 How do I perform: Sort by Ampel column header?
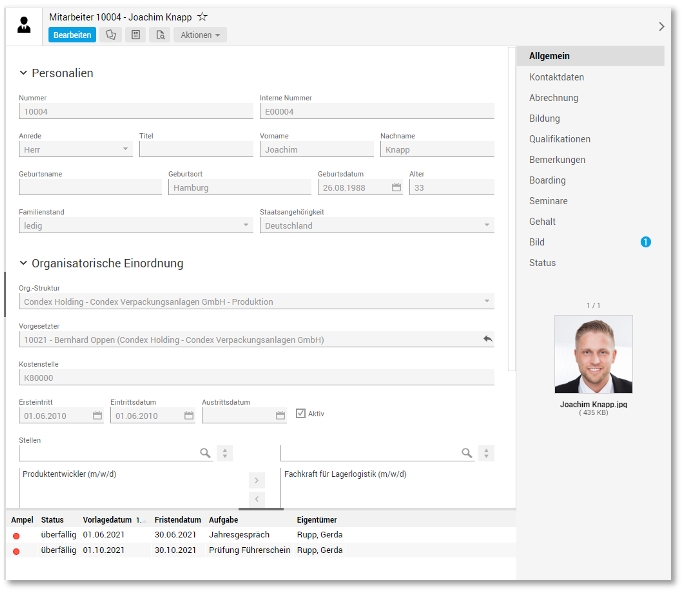point(22,520)
